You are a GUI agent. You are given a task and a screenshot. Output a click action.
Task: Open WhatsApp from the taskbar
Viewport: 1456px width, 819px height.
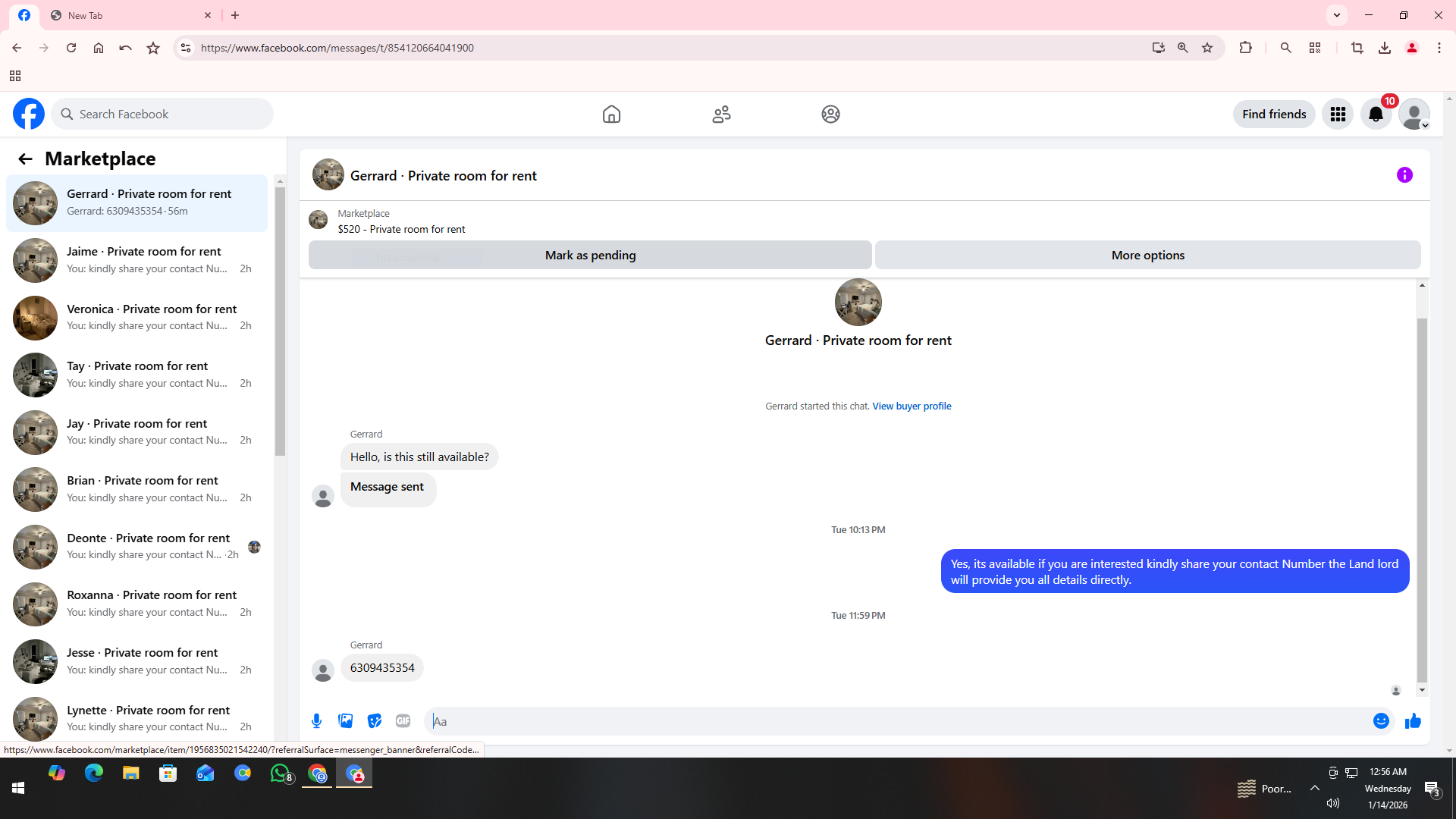click(280, 773)
